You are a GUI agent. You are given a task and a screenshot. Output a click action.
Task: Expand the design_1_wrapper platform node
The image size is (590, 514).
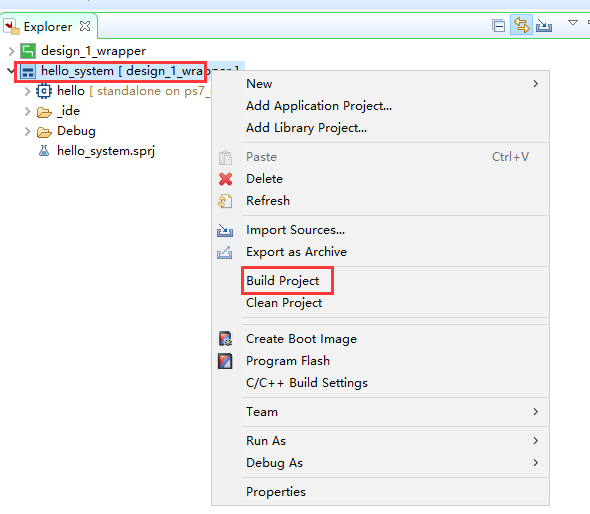pos(11,51)
